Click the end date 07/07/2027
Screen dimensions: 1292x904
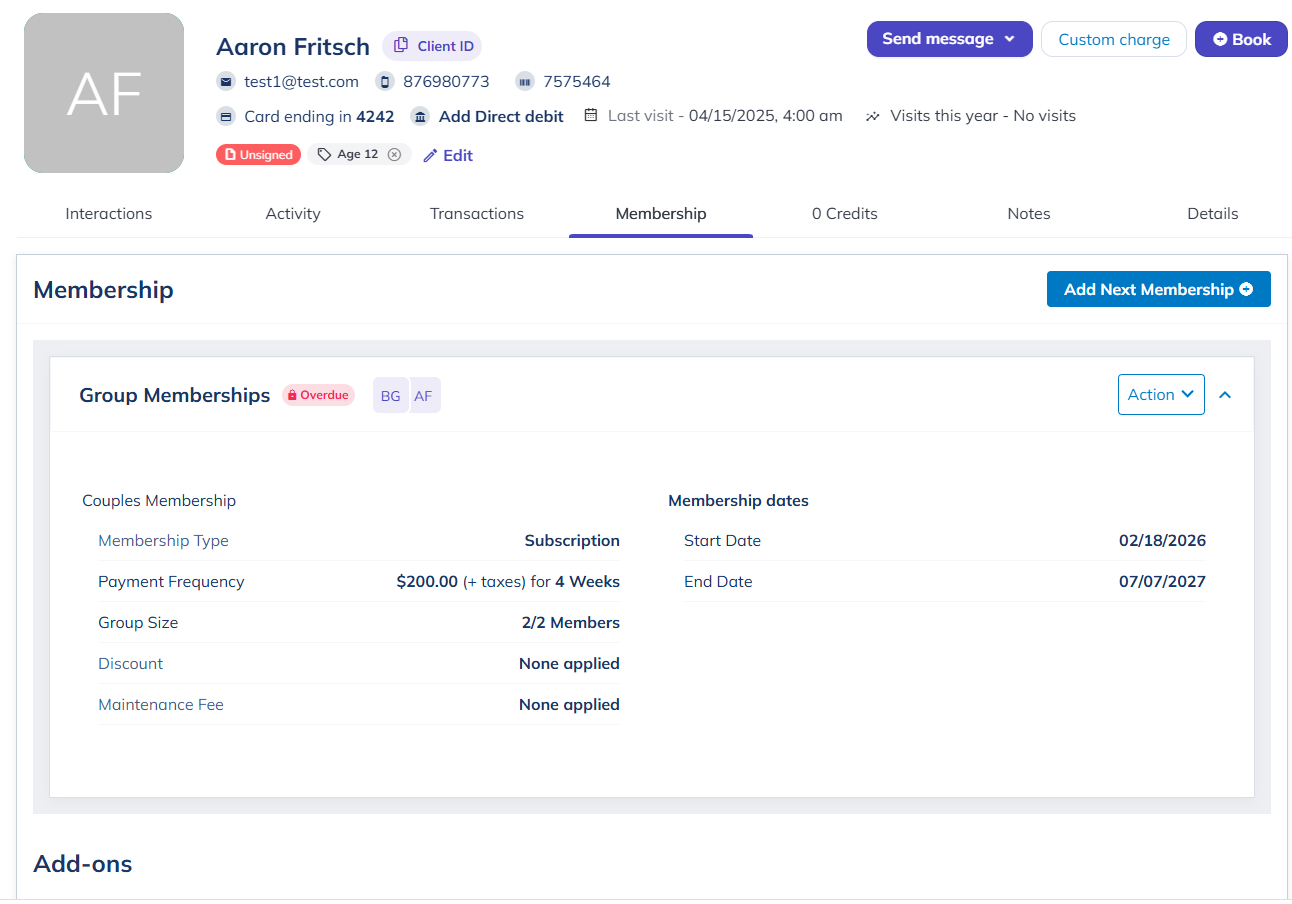[1162, 582]
